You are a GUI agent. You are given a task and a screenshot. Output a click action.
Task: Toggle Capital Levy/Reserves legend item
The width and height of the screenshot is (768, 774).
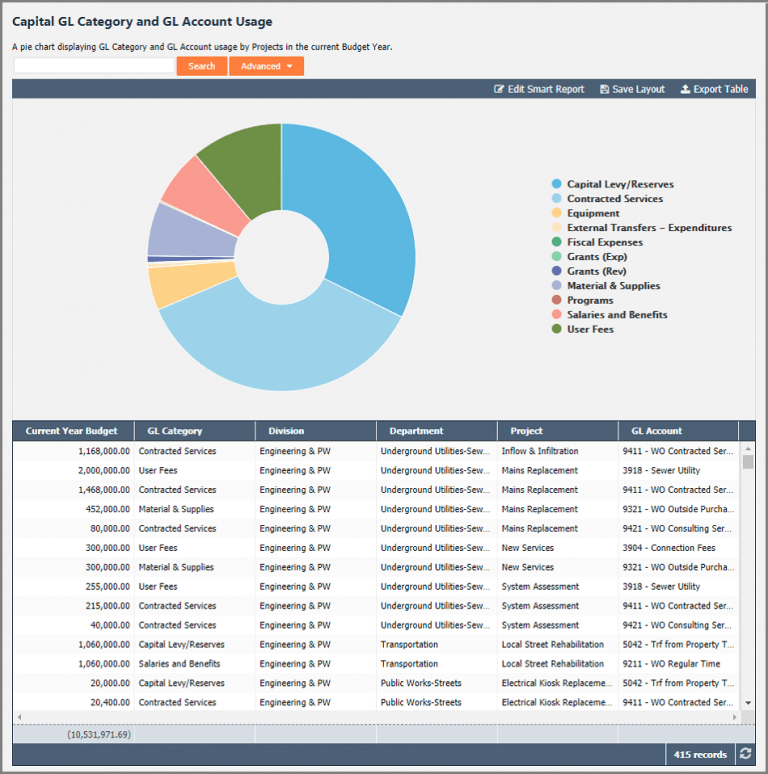(619, 184)
